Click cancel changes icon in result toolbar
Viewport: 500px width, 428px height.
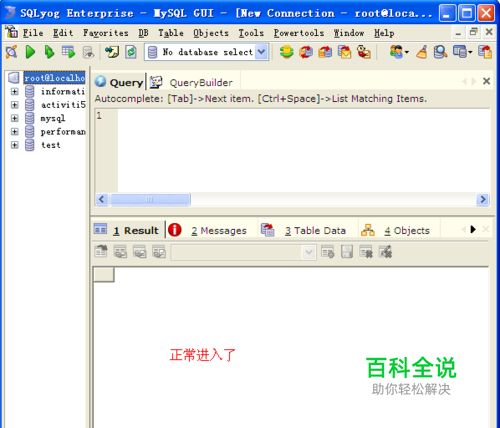(x=386, y=252)
